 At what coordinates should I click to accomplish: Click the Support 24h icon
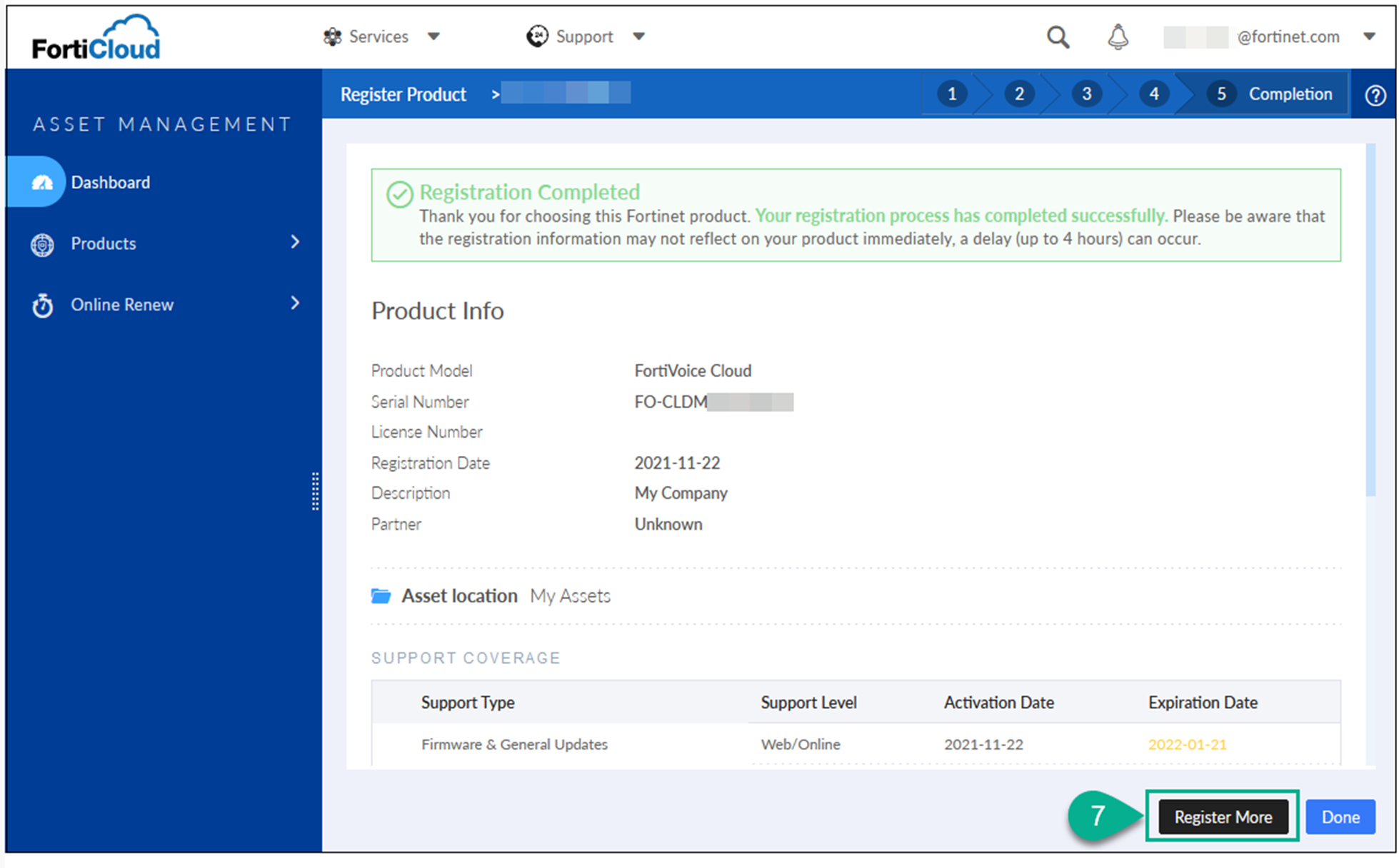537,36
